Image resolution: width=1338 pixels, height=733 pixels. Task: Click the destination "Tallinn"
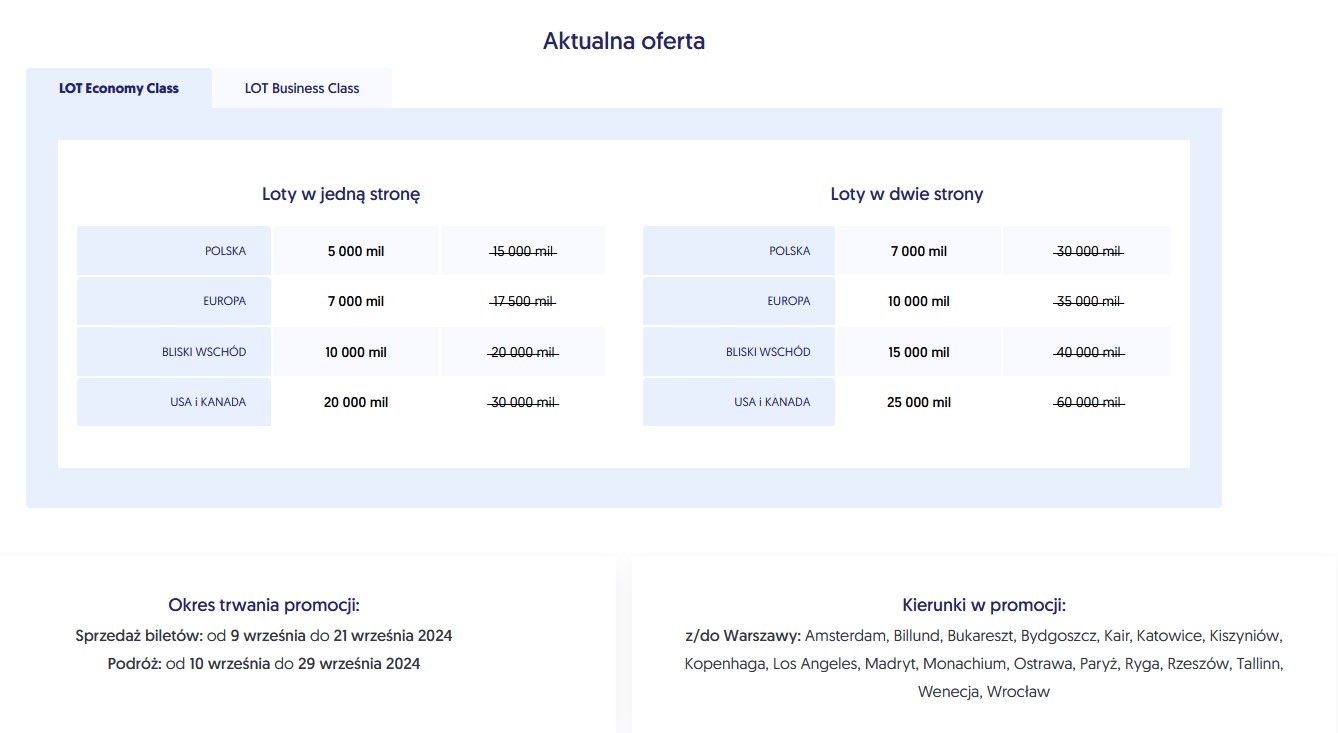[1260, 663]
